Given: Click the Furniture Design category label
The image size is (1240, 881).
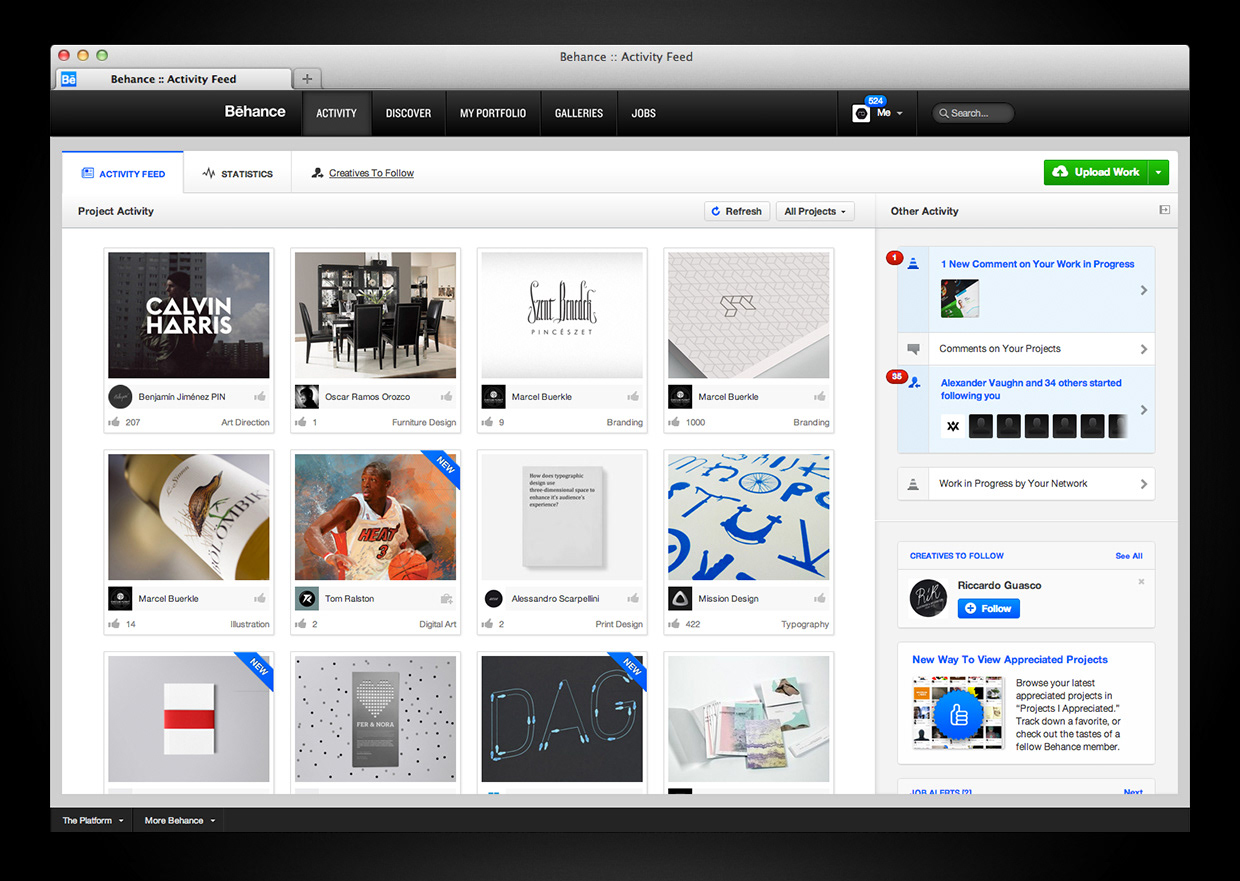Looking at the screenshot, I should coord(424,423).
